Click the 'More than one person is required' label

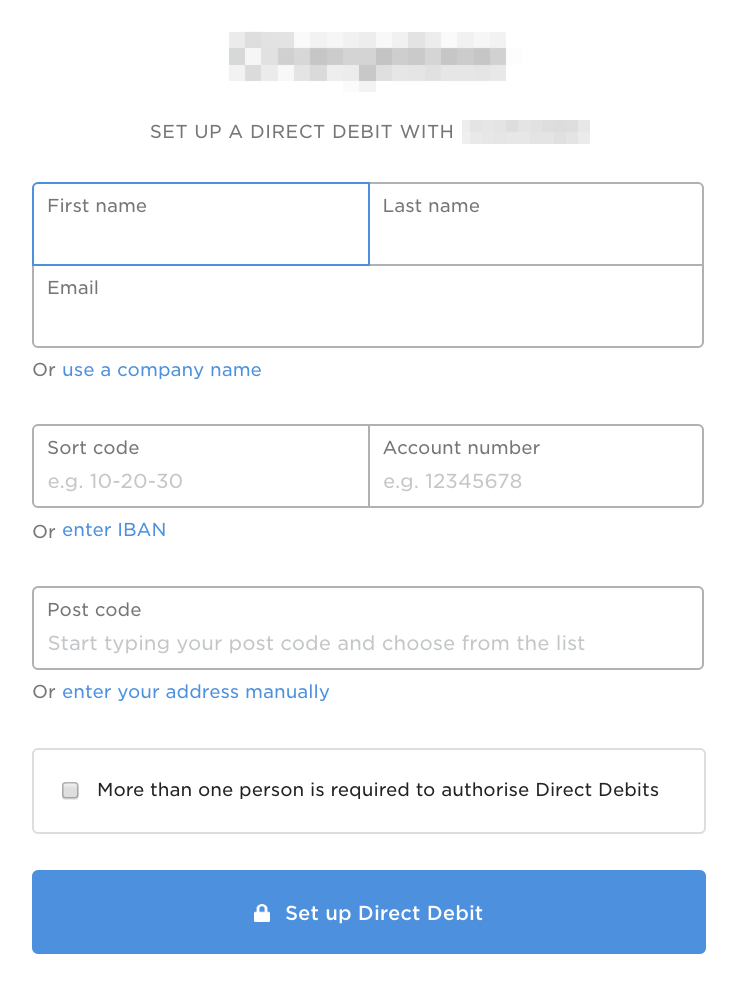378,790
